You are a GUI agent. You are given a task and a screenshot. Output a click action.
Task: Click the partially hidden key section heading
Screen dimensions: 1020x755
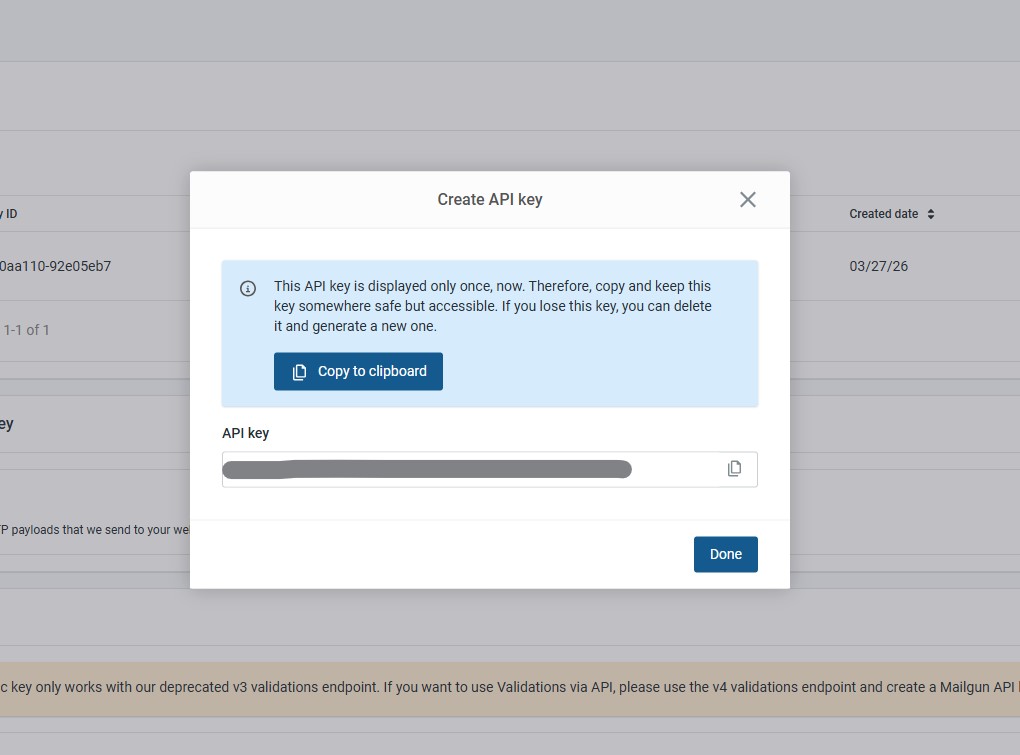click(x=6, y=424)
